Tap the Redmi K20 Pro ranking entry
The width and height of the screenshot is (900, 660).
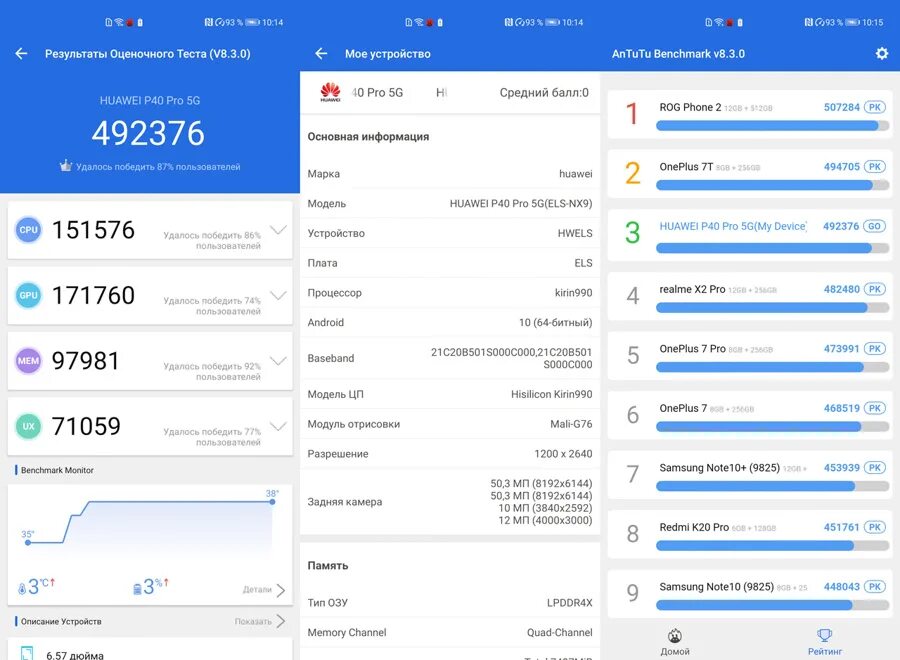click(x=750, y=534)
